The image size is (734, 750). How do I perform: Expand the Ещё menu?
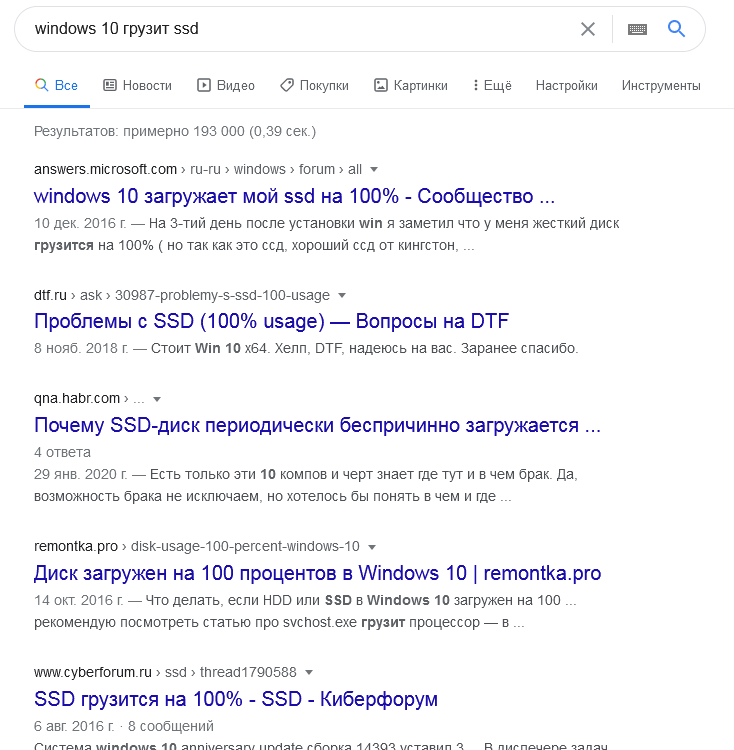coord(492,85)
